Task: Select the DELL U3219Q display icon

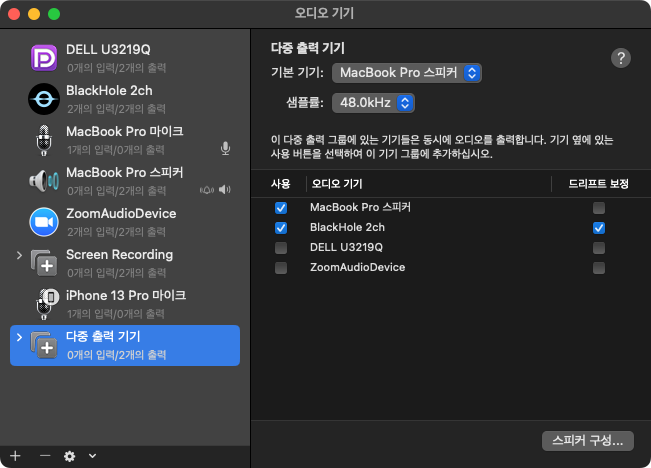Action: point(44,58)
